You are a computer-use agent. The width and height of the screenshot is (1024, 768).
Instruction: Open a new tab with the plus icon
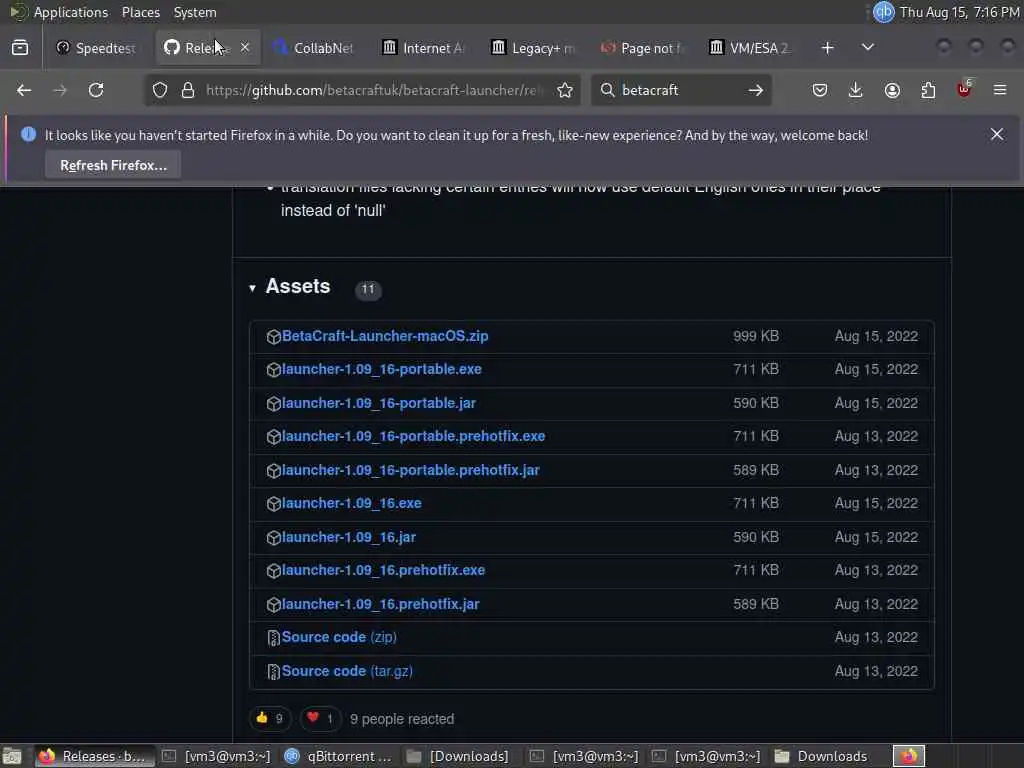tap(827, 48)
